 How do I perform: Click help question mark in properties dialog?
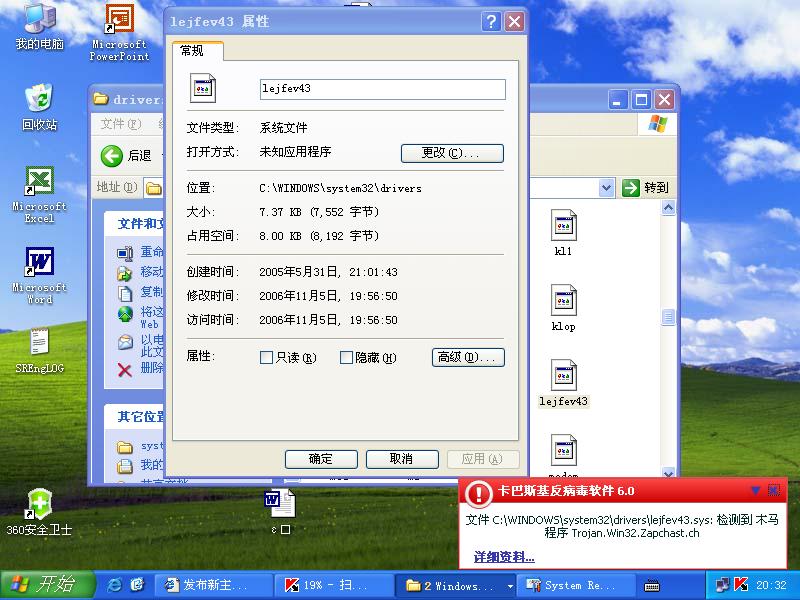[491, 21]
